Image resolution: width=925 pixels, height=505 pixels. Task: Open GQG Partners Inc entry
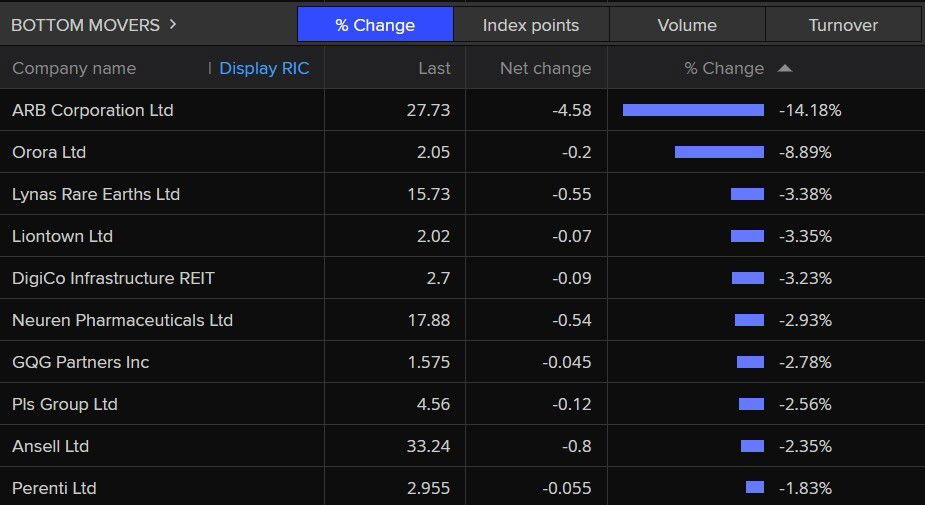coord(80,362)
